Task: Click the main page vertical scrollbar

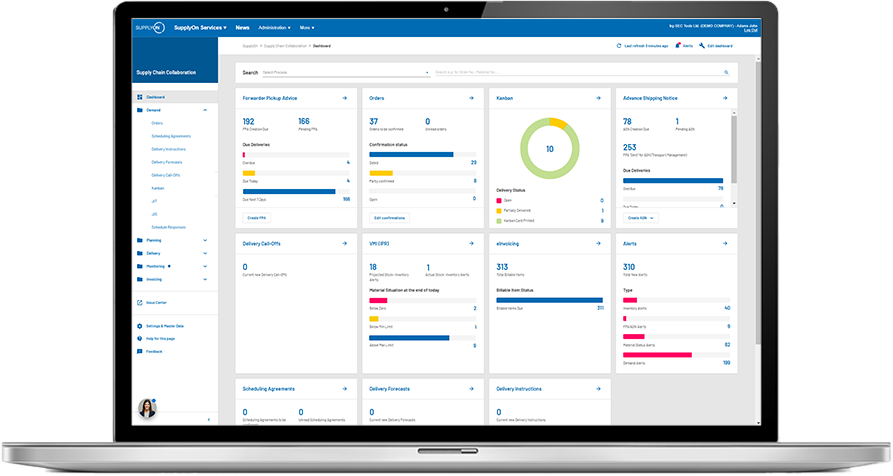Action: [758, 202]
